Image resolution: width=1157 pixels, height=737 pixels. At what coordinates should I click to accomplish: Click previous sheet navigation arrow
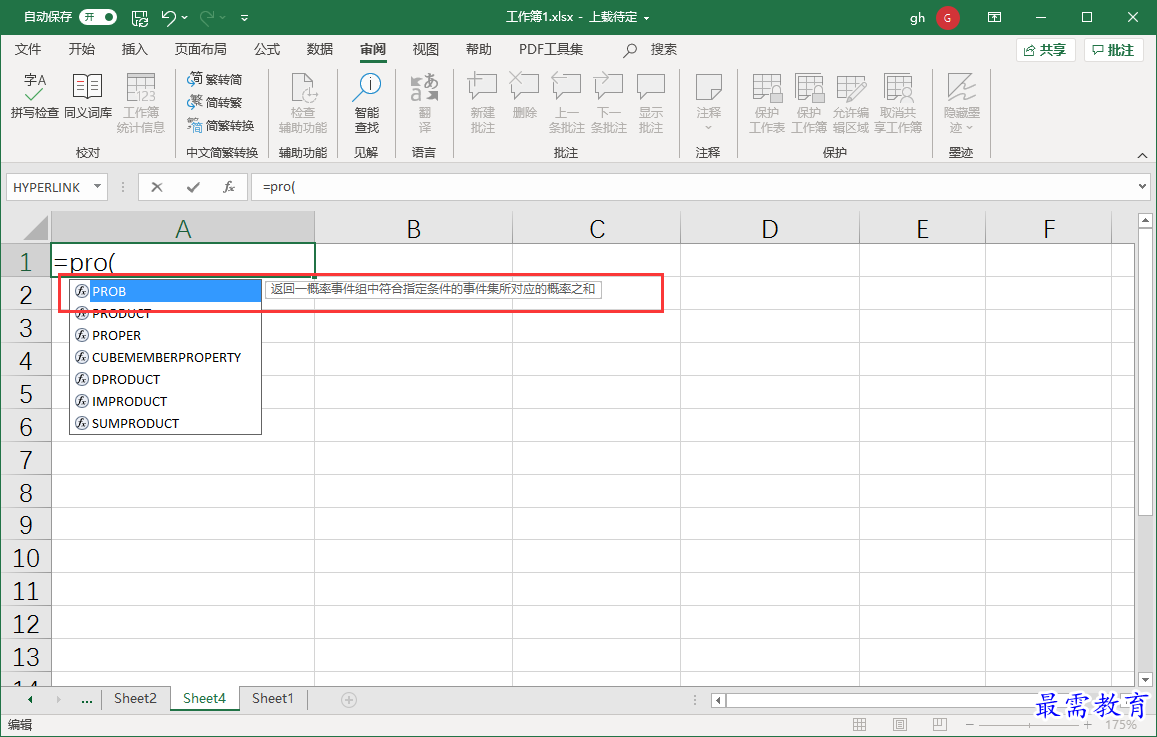click(30, 699)
